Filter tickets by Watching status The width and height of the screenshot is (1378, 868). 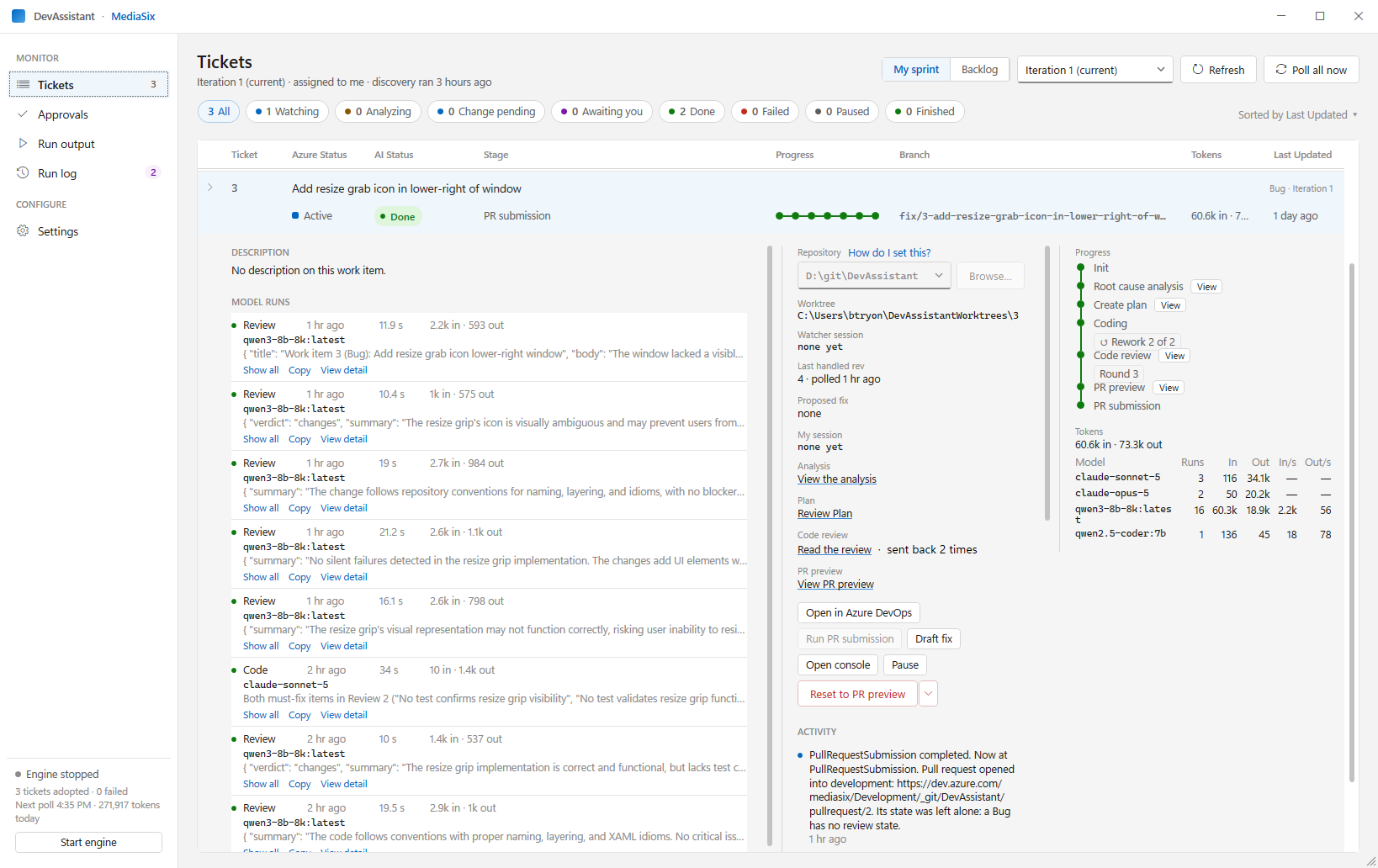(287, 111)
